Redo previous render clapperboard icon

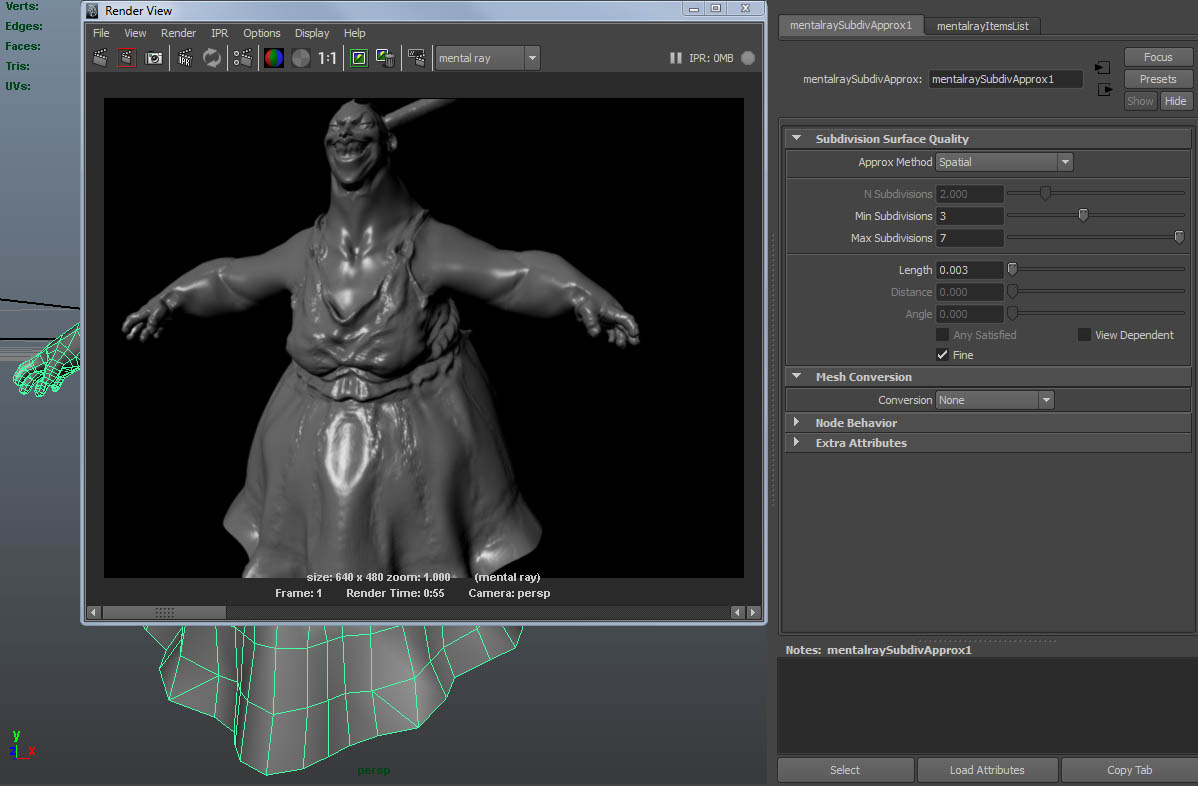100,58
